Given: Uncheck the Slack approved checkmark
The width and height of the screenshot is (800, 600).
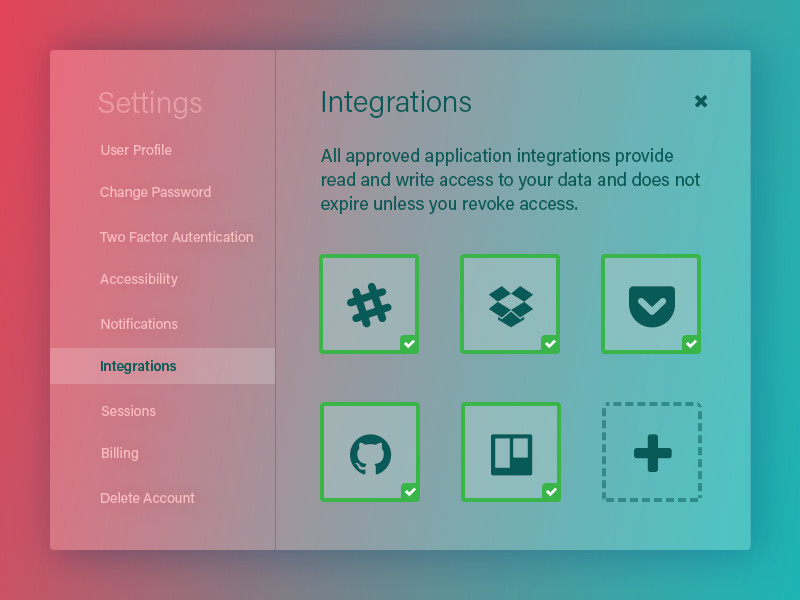Looking at the screenshot, I should 409,344.
